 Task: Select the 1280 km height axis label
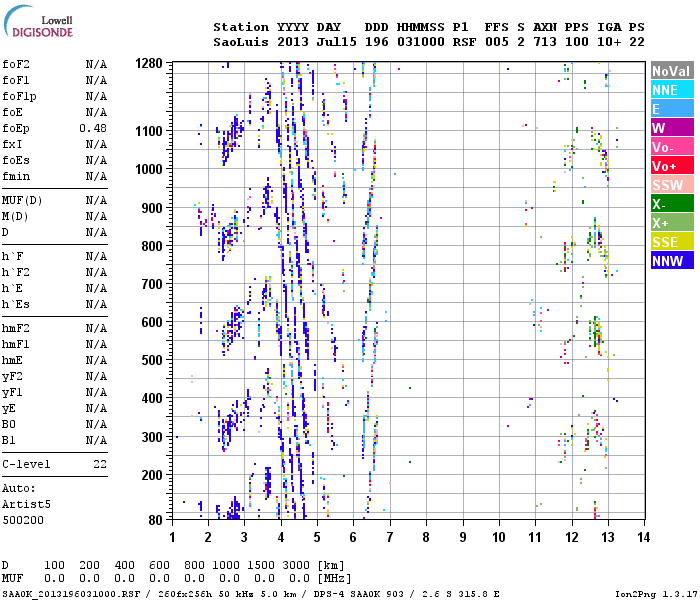[149, 64]
